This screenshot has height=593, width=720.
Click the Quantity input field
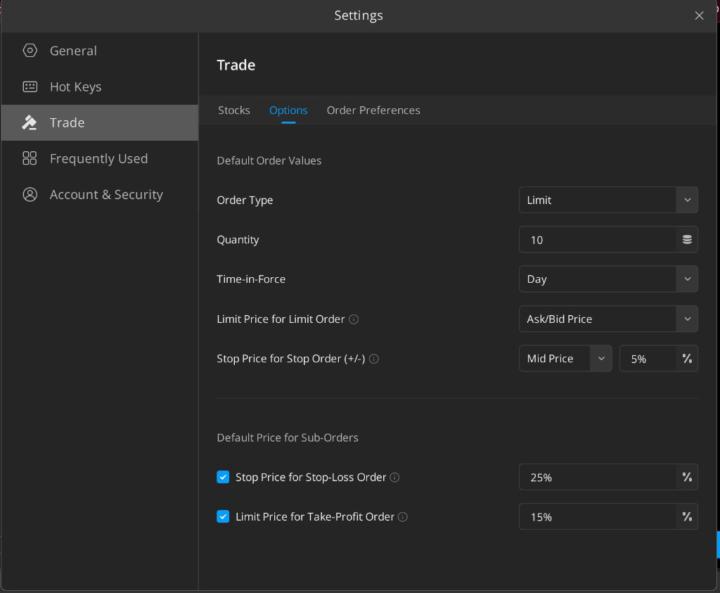click(x=597, y=240)
